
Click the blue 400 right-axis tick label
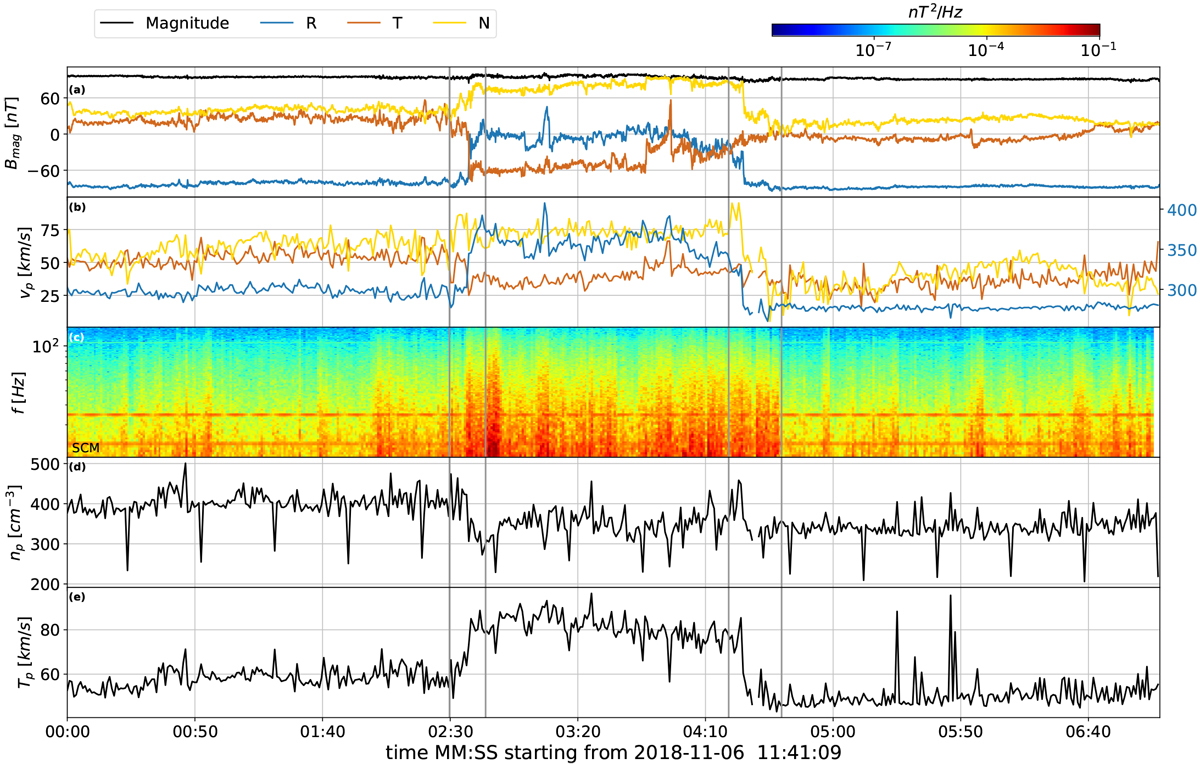click(1180, 210)
